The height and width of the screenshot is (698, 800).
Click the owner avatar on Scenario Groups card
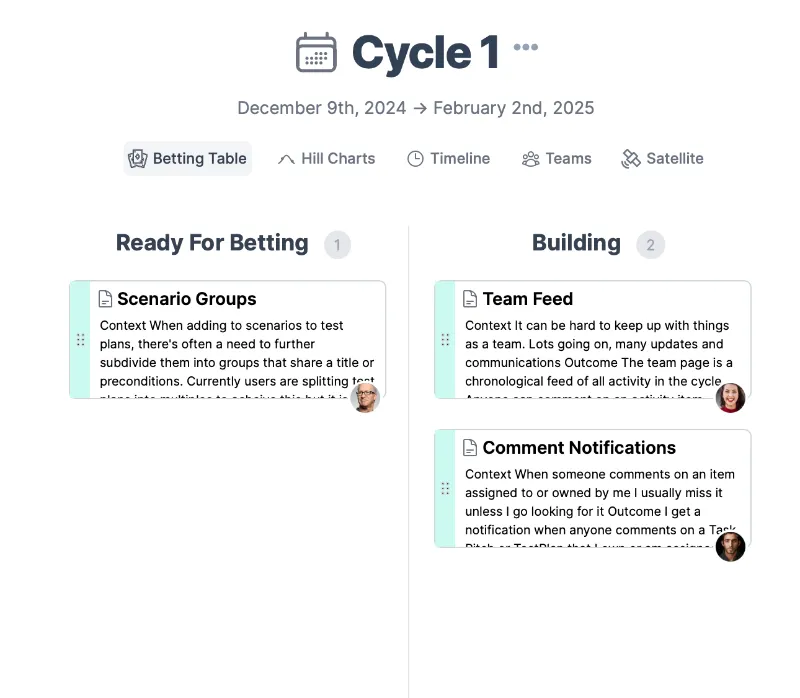pyautogui.click(x=365, y=398)
